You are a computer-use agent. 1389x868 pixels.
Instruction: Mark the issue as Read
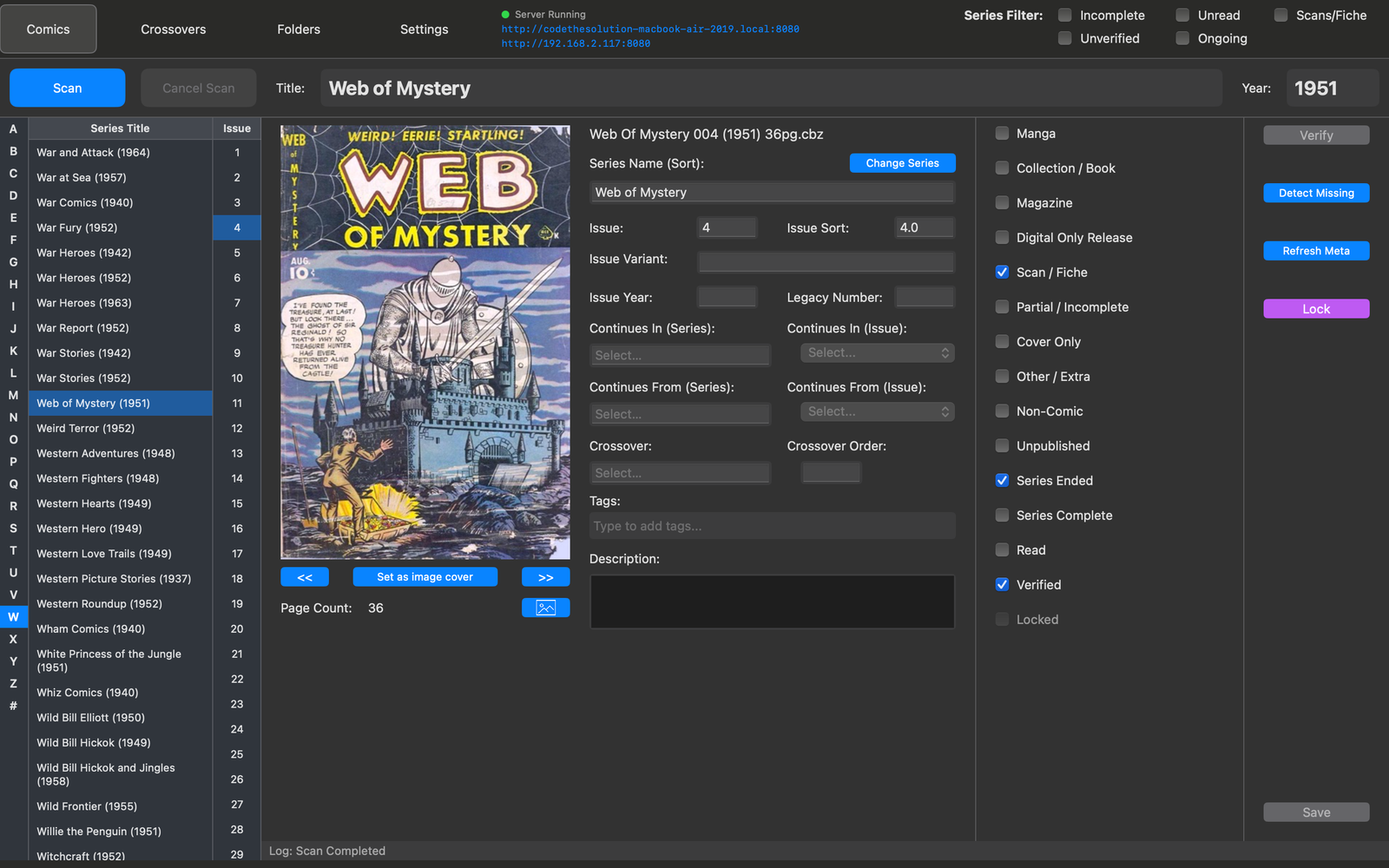point(1002,550)
